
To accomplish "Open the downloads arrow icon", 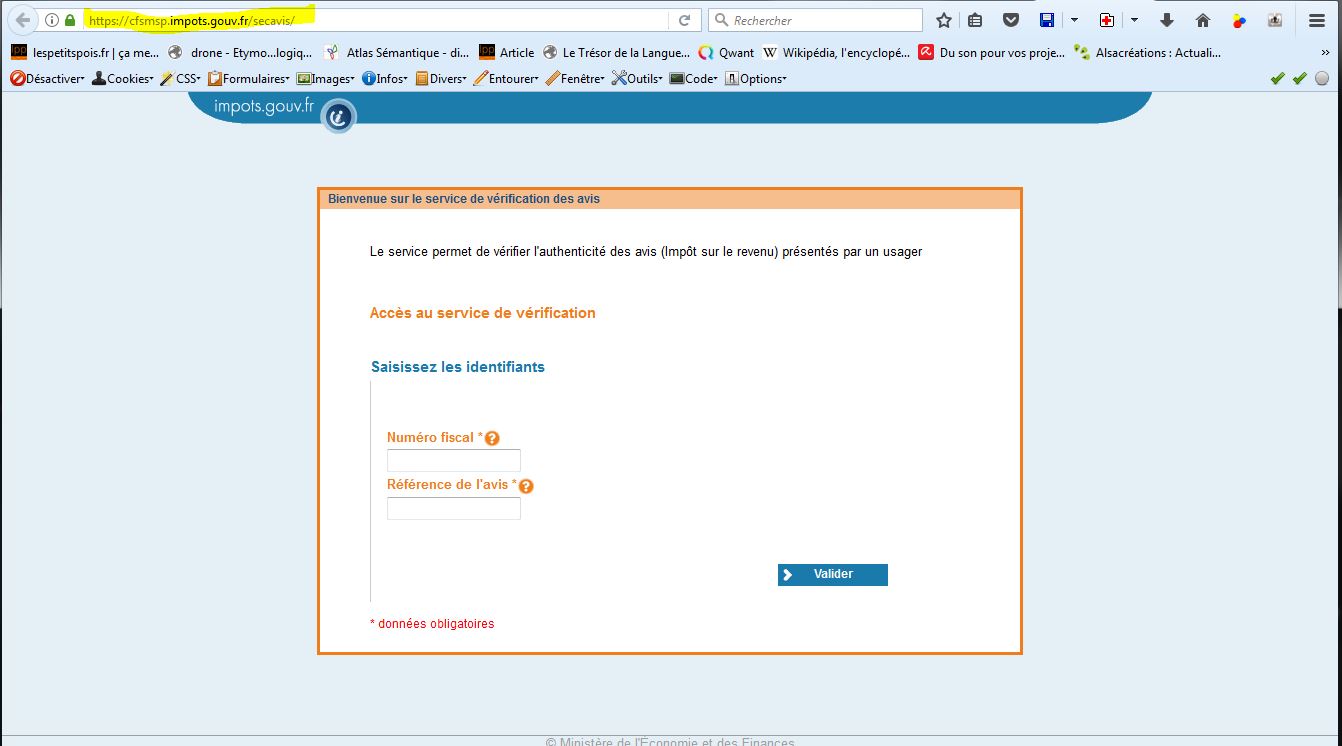I will [x=1166, y=20].
